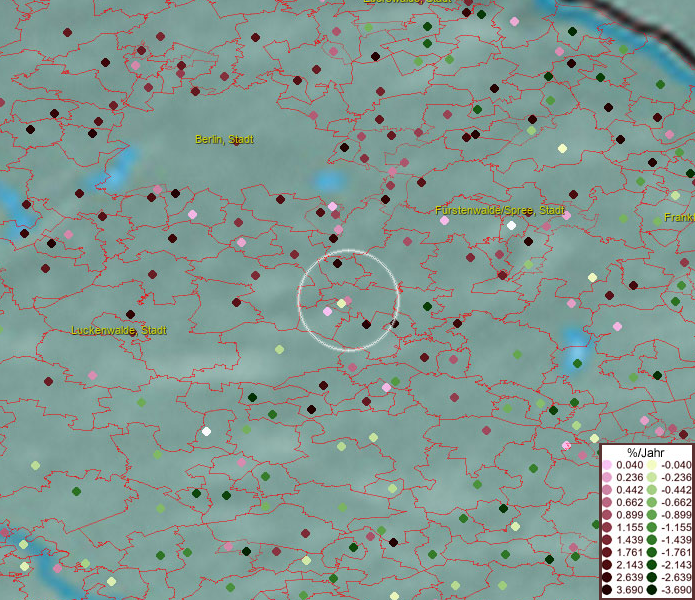Image resolution: width=695 pixels, height=600 pixels.
Task: Pick the 1.155 legend color dot
Action: click(x=607, y=527)
